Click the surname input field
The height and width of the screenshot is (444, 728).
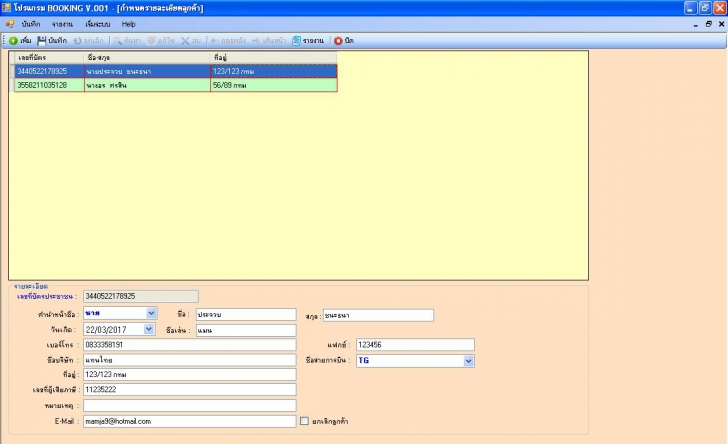point(378,315)
